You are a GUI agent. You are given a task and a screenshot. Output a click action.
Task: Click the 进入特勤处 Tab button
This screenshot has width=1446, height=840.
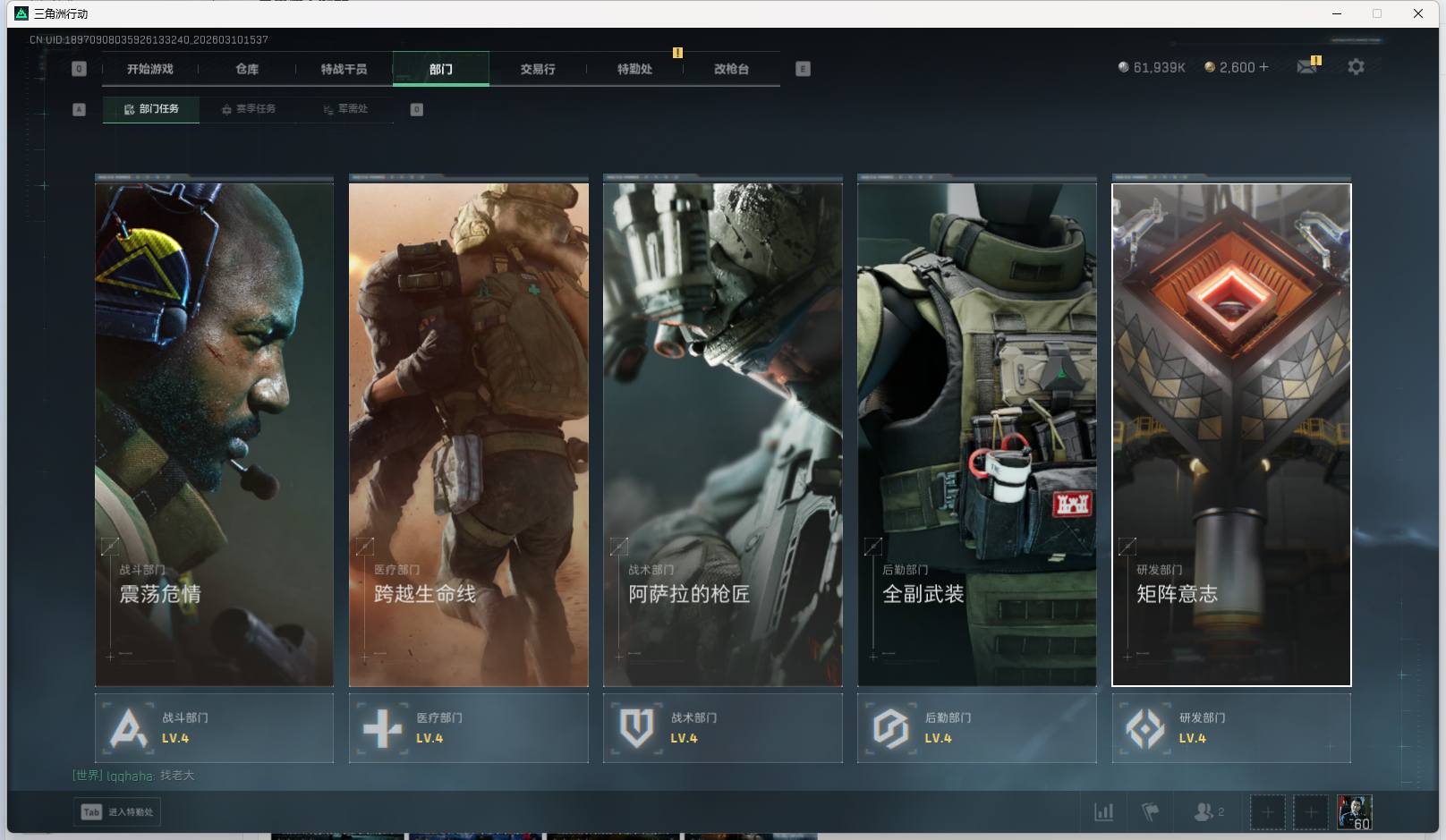click(118, 812)
